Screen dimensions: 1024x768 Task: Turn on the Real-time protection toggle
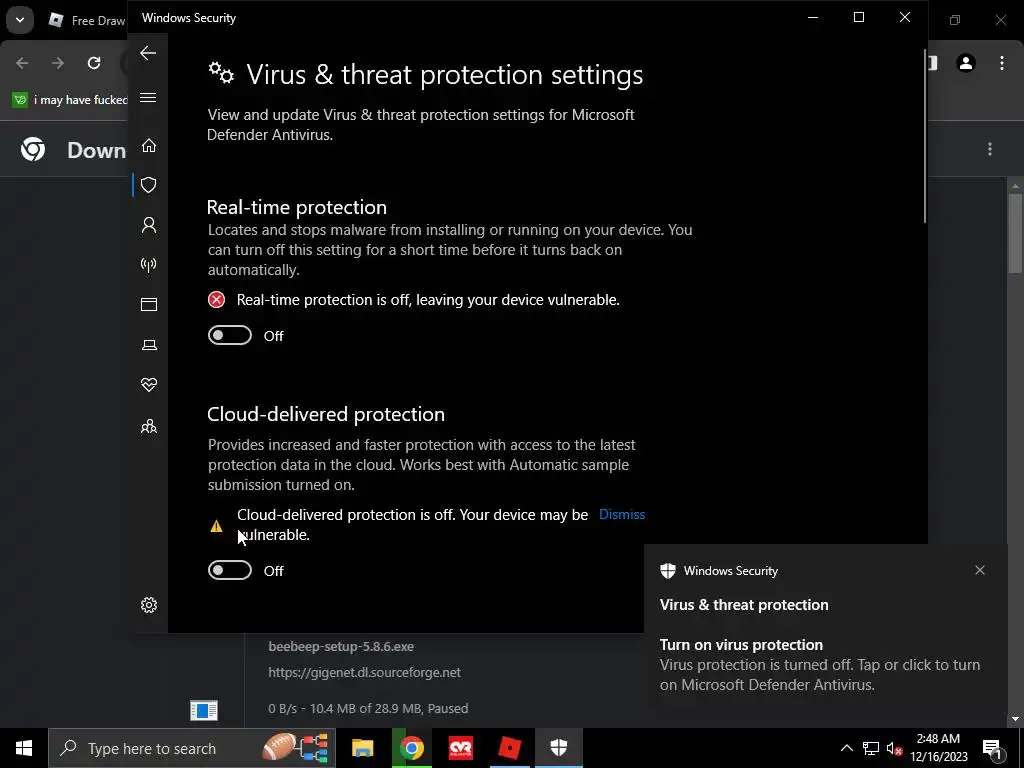(x=230, y=335)
